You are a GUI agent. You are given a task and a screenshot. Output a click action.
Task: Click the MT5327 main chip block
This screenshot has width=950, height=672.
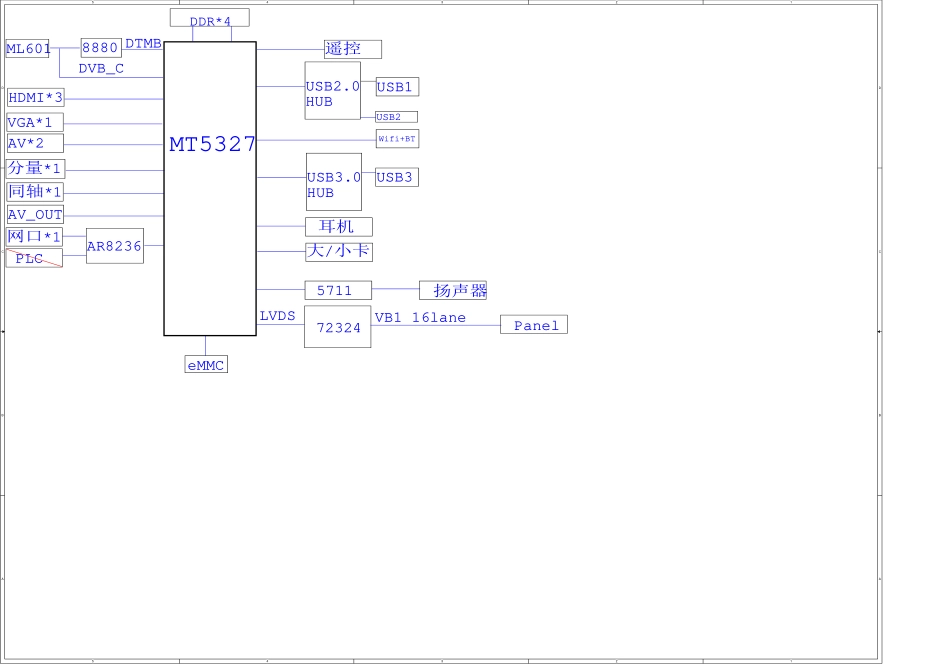click(x=210, y=190)
